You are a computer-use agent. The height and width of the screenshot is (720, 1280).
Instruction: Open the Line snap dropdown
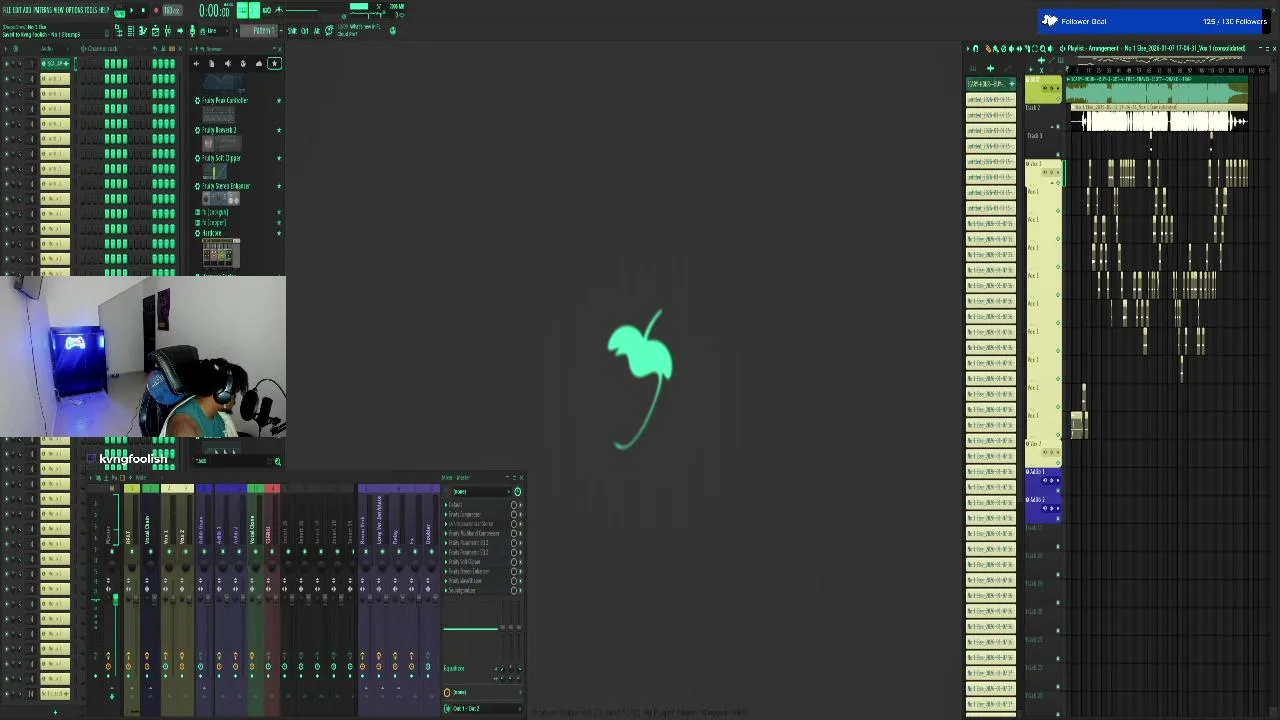tap(215, 31)
